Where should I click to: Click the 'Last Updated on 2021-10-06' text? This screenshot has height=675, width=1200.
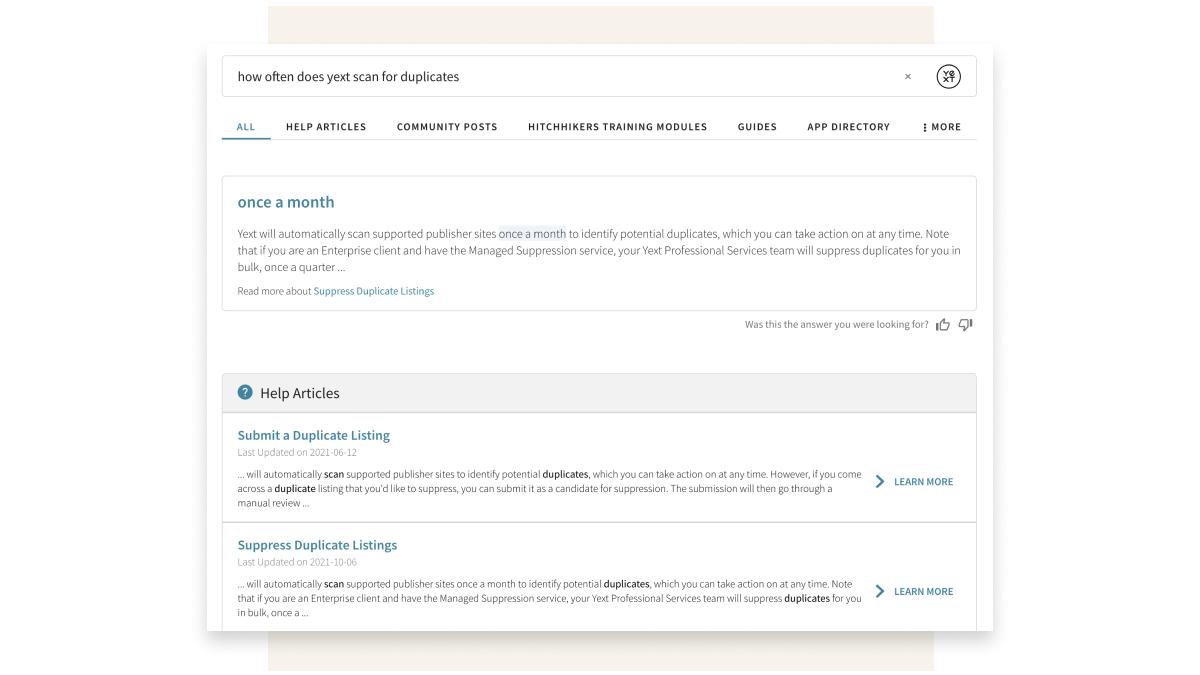[297, 563]
